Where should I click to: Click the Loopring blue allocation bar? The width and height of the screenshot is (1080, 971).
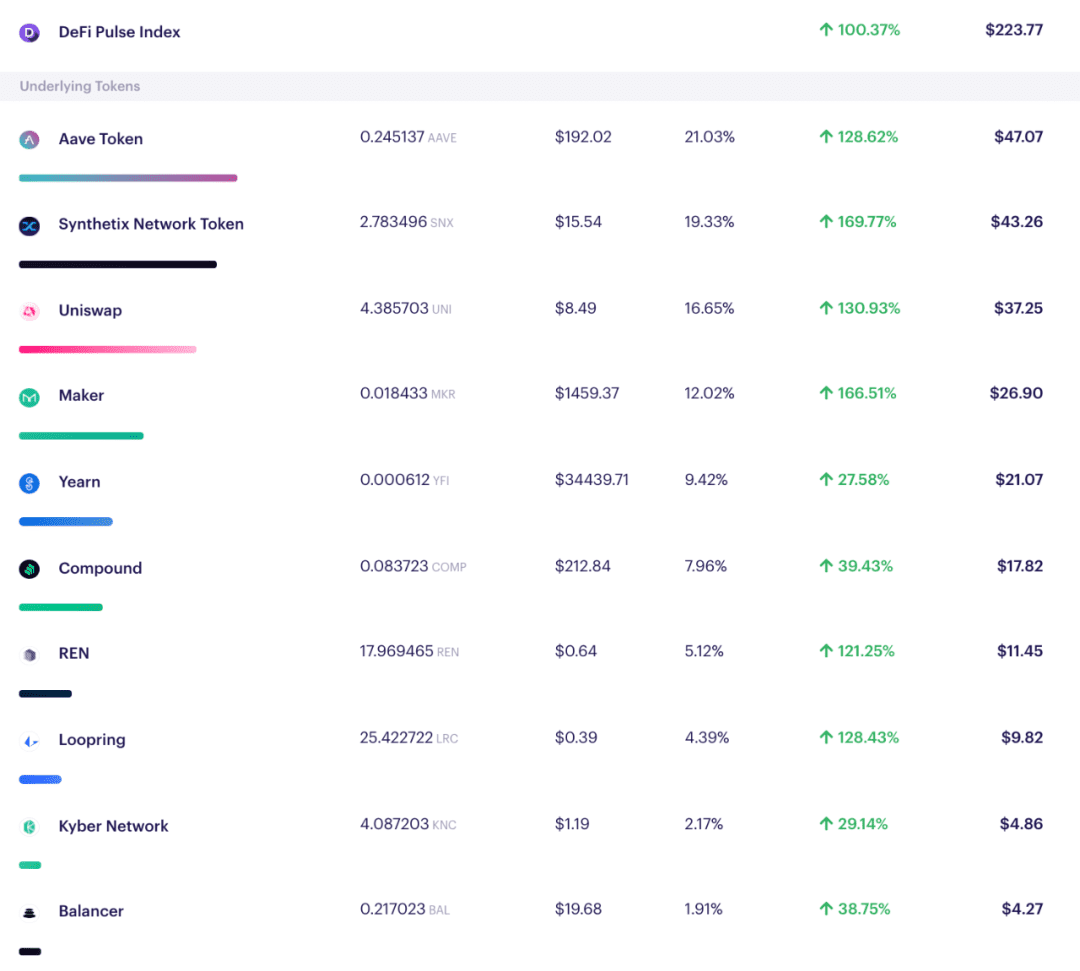coord(40,780)
